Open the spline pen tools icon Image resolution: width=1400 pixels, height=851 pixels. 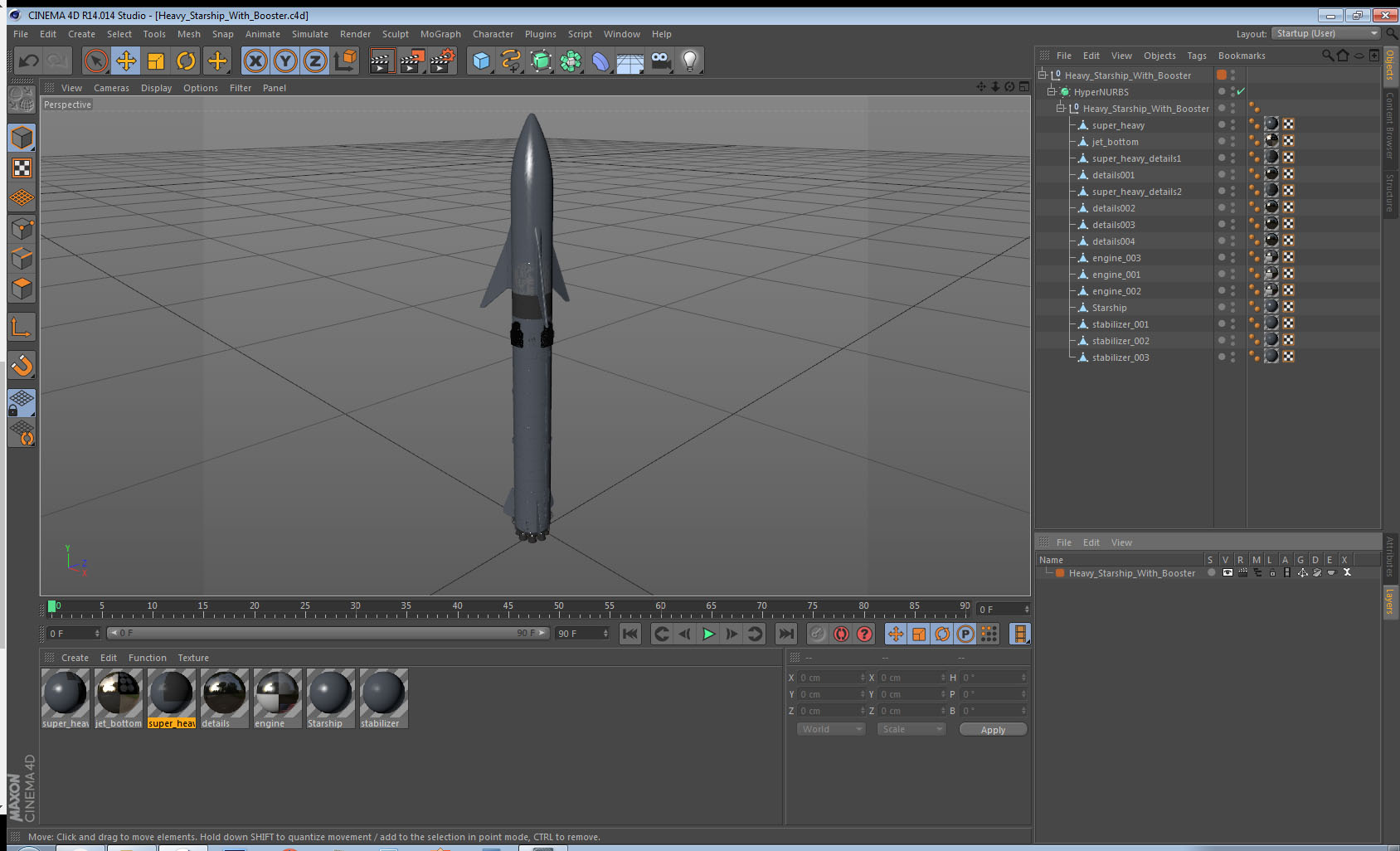click(x=511, y=61)
